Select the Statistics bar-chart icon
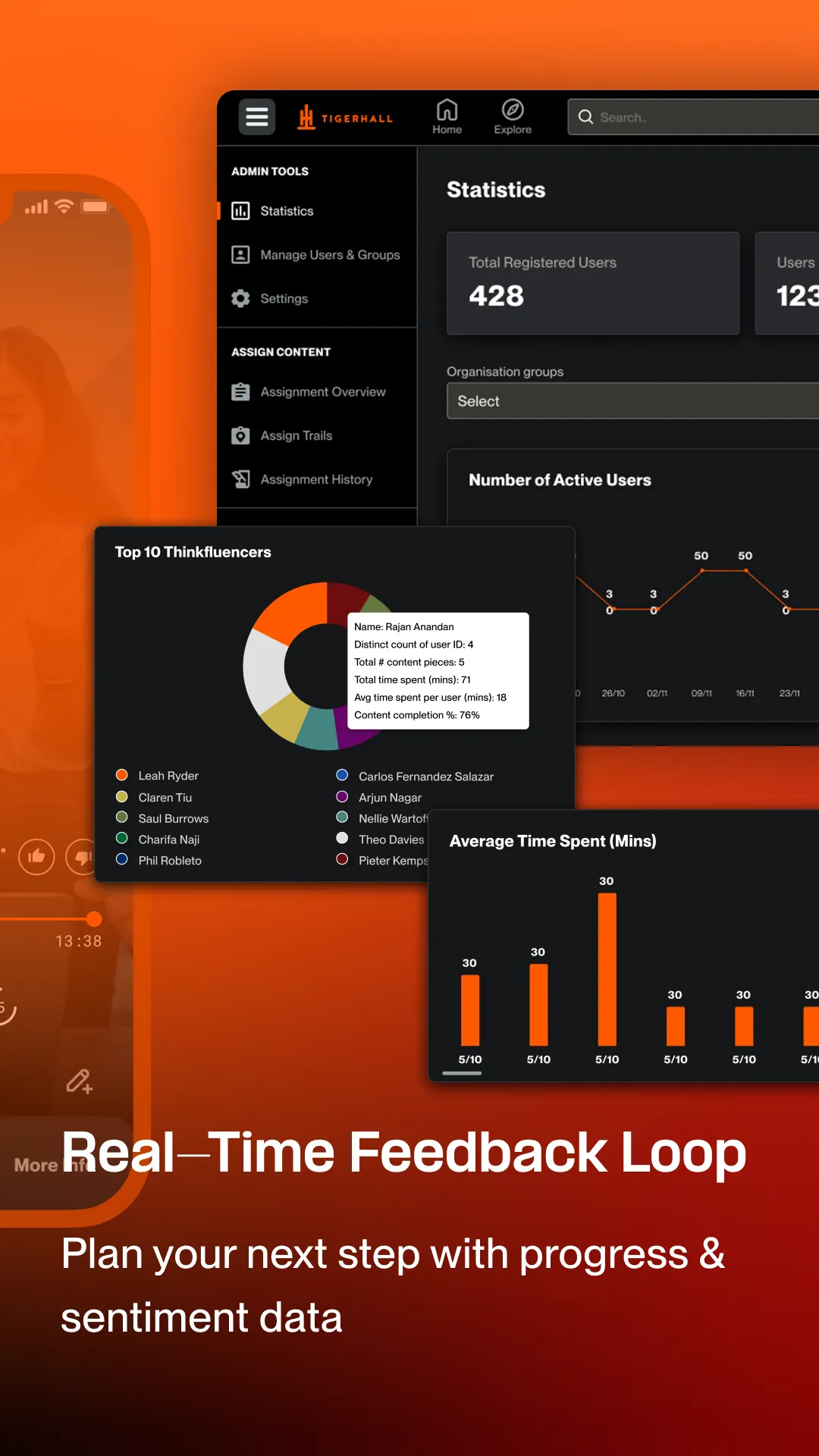Screen dimensions: 819x1456 [240, 211]
